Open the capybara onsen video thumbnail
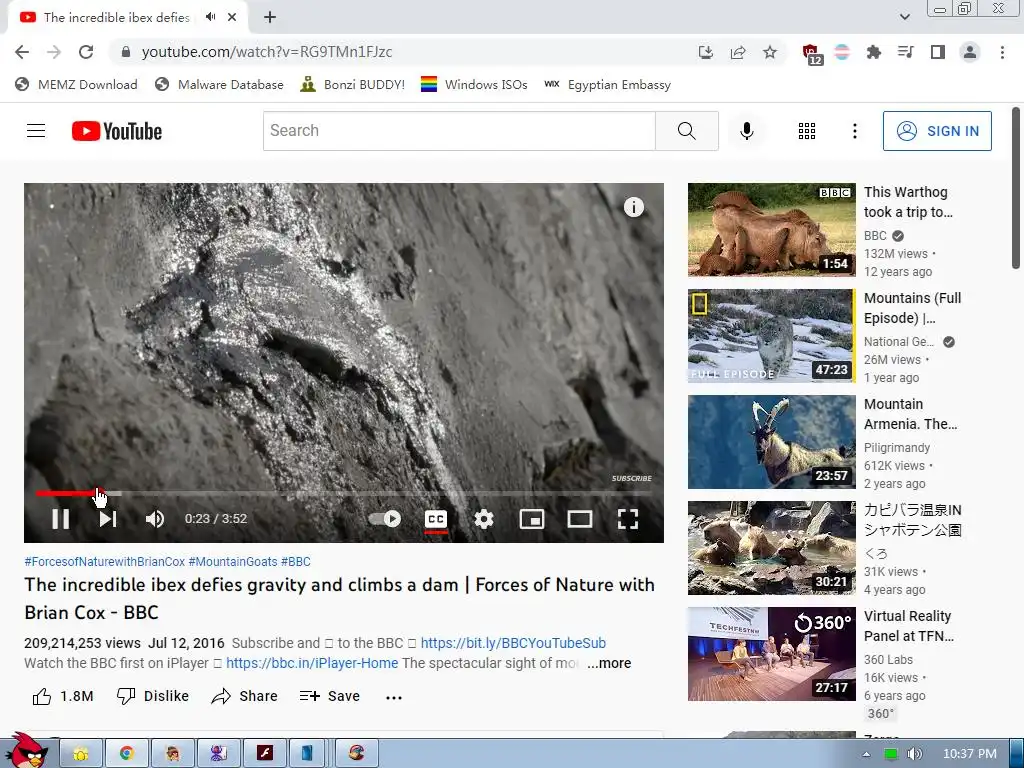 771,548
